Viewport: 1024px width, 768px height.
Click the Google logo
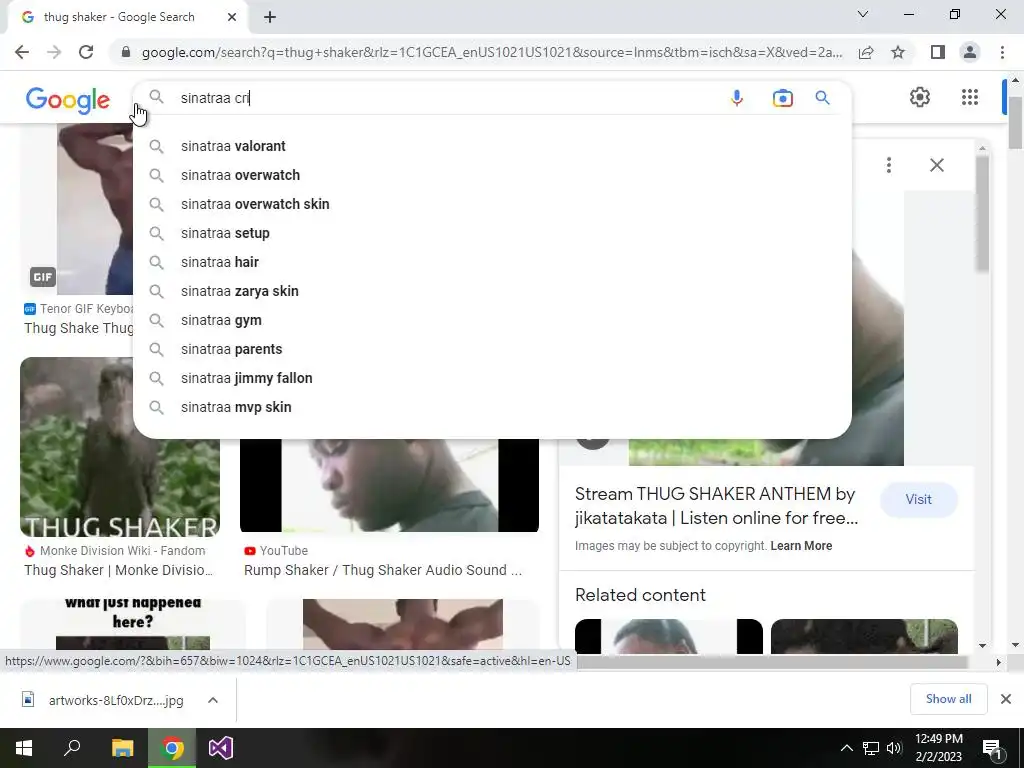point(67,100)
